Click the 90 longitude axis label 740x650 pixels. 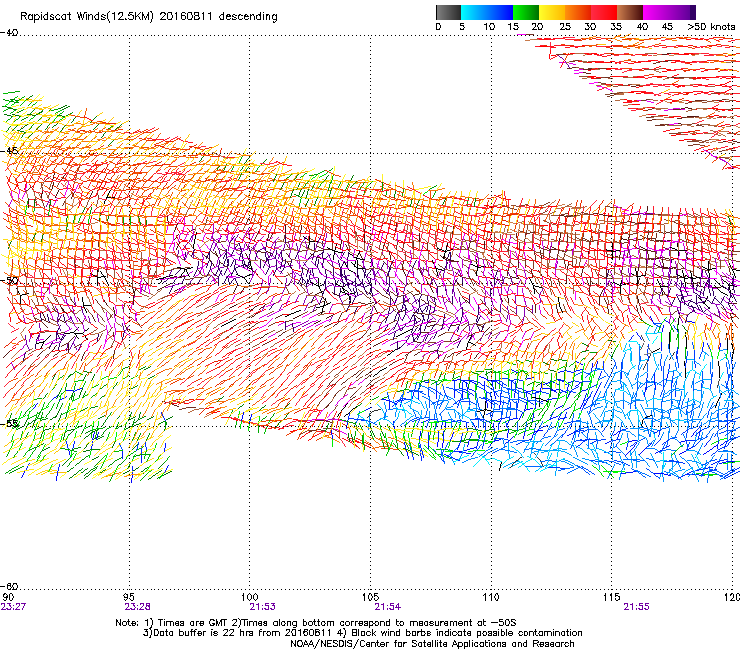8,597
